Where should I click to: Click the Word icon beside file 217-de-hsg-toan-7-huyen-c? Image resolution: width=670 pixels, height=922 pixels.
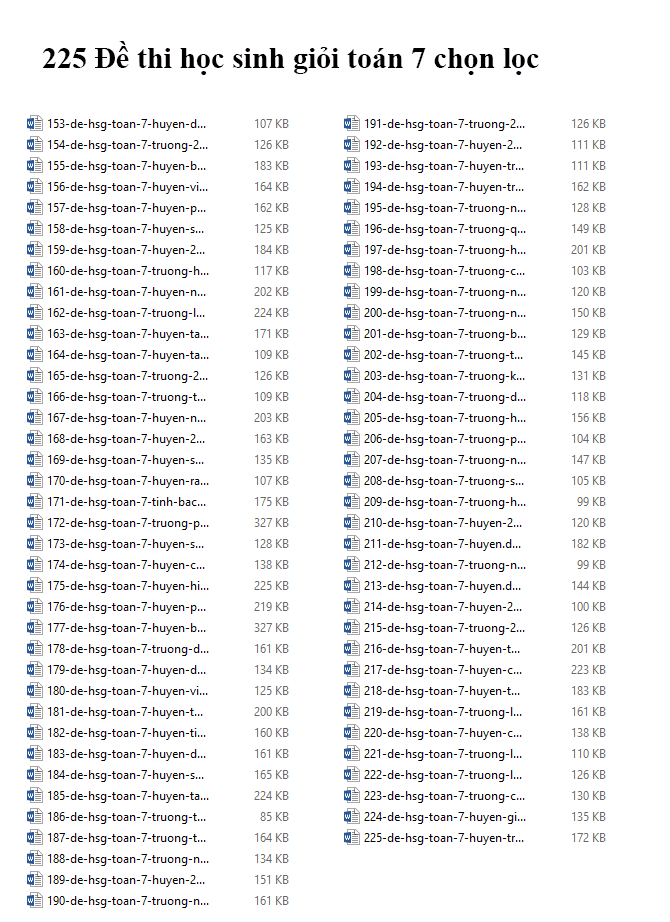(x=351, y=670)
